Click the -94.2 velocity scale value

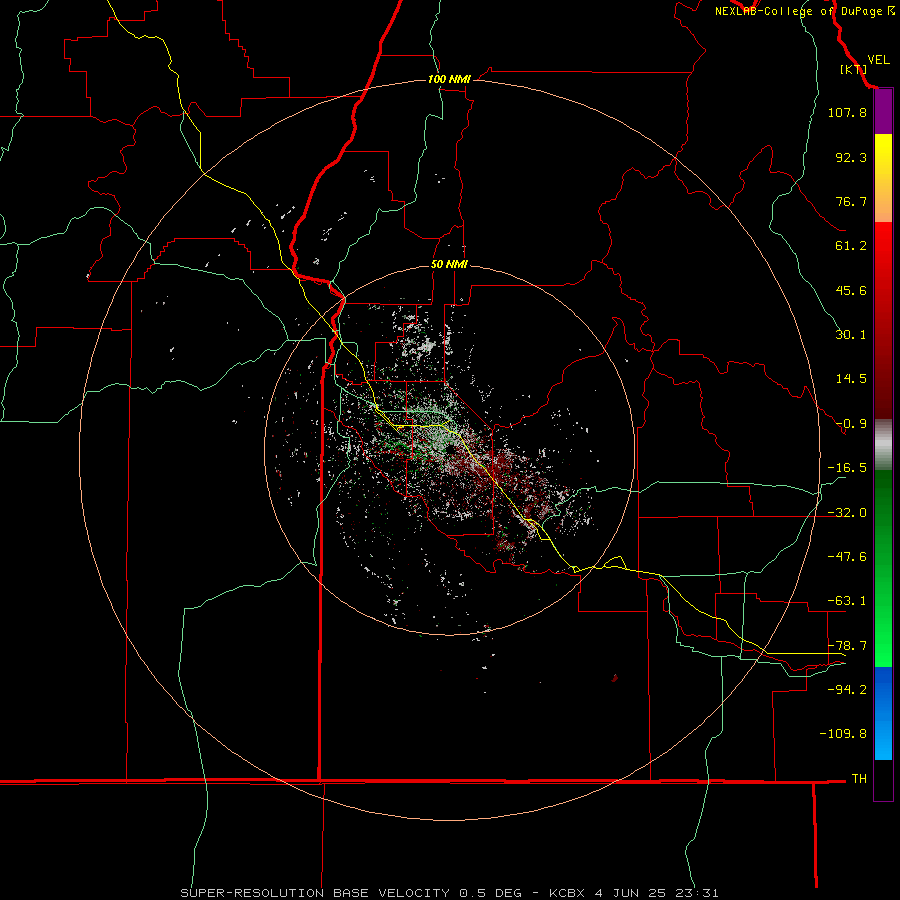pyautogui.click(x=847, y=689)
